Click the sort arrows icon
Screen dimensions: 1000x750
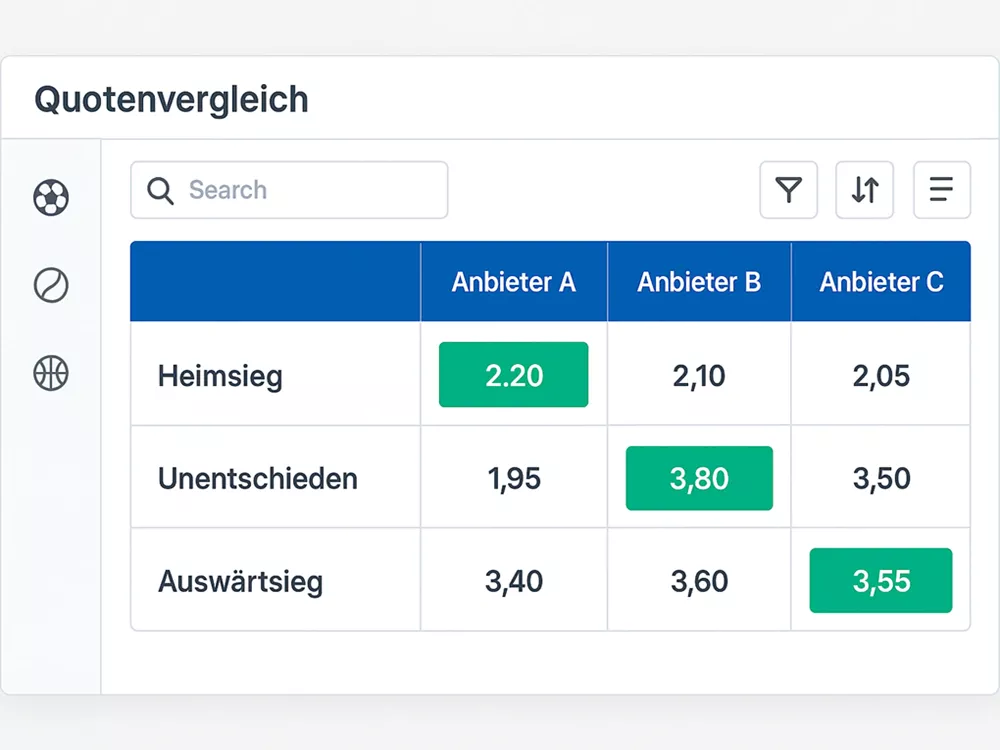(x=864, y=190)
